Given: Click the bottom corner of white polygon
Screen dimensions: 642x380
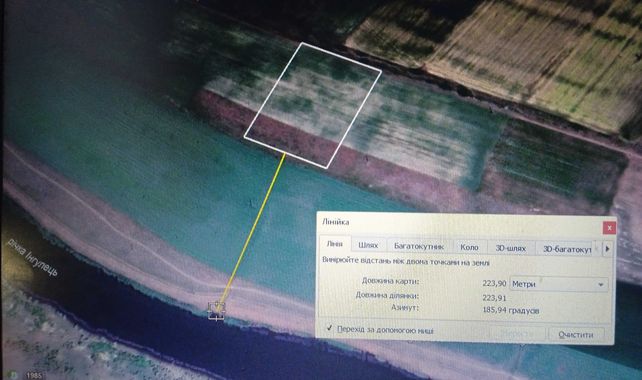Looking at the screenshot, I should pos(327,168).
